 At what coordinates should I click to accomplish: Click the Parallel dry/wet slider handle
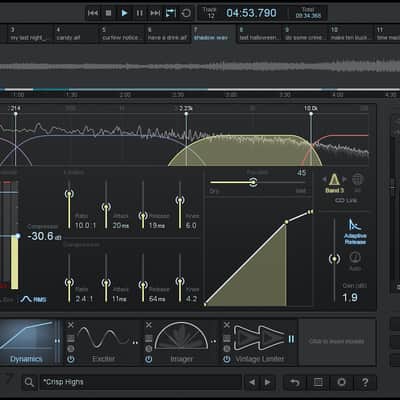click(253, 182)
